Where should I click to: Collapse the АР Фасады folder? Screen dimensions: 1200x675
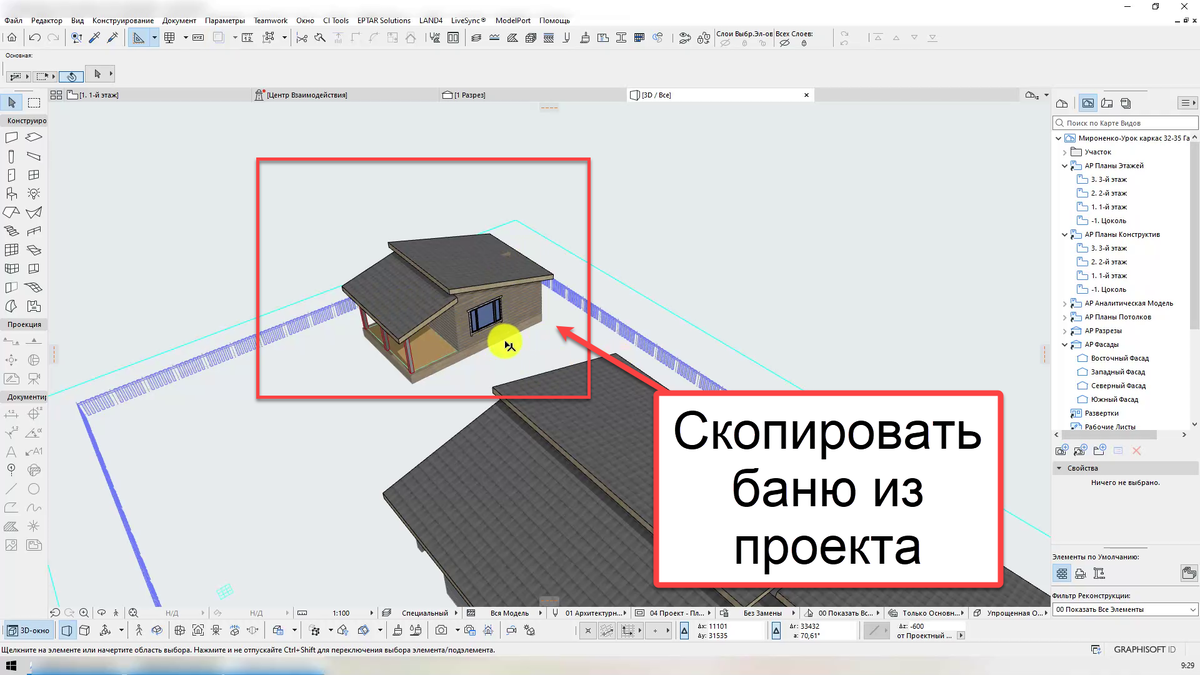(1064, 344)
